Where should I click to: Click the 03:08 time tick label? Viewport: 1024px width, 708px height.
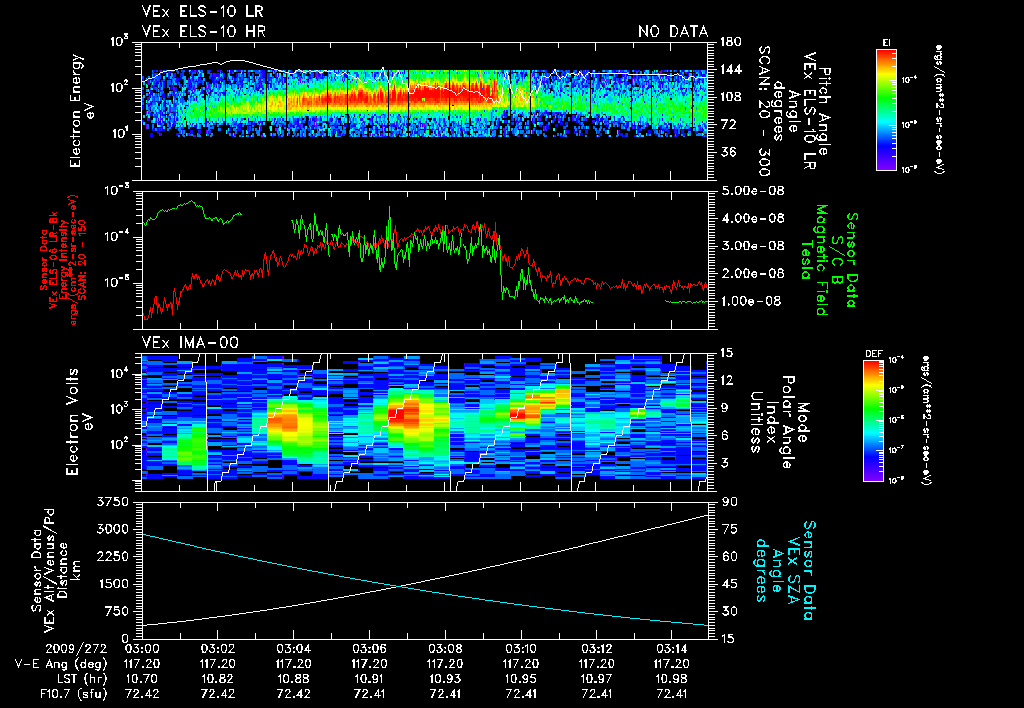coord(445,649)
